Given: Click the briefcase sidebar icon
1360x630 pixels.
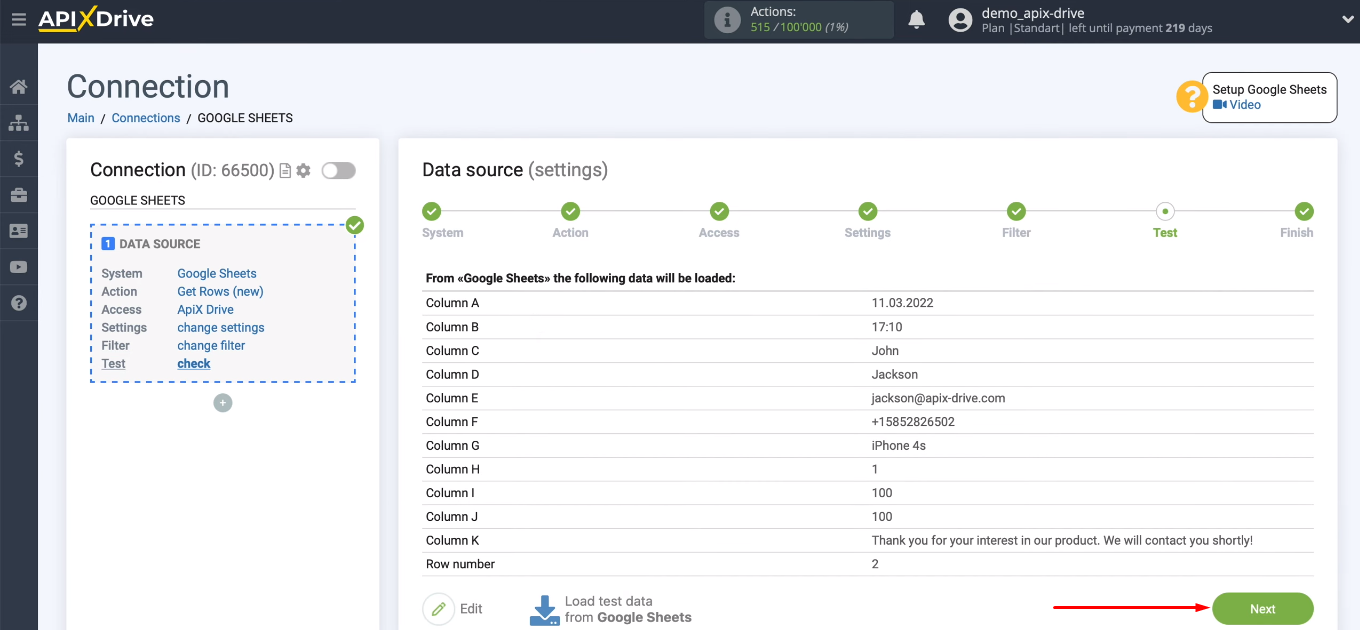Looking at the screenshot, I should (18, 195).
